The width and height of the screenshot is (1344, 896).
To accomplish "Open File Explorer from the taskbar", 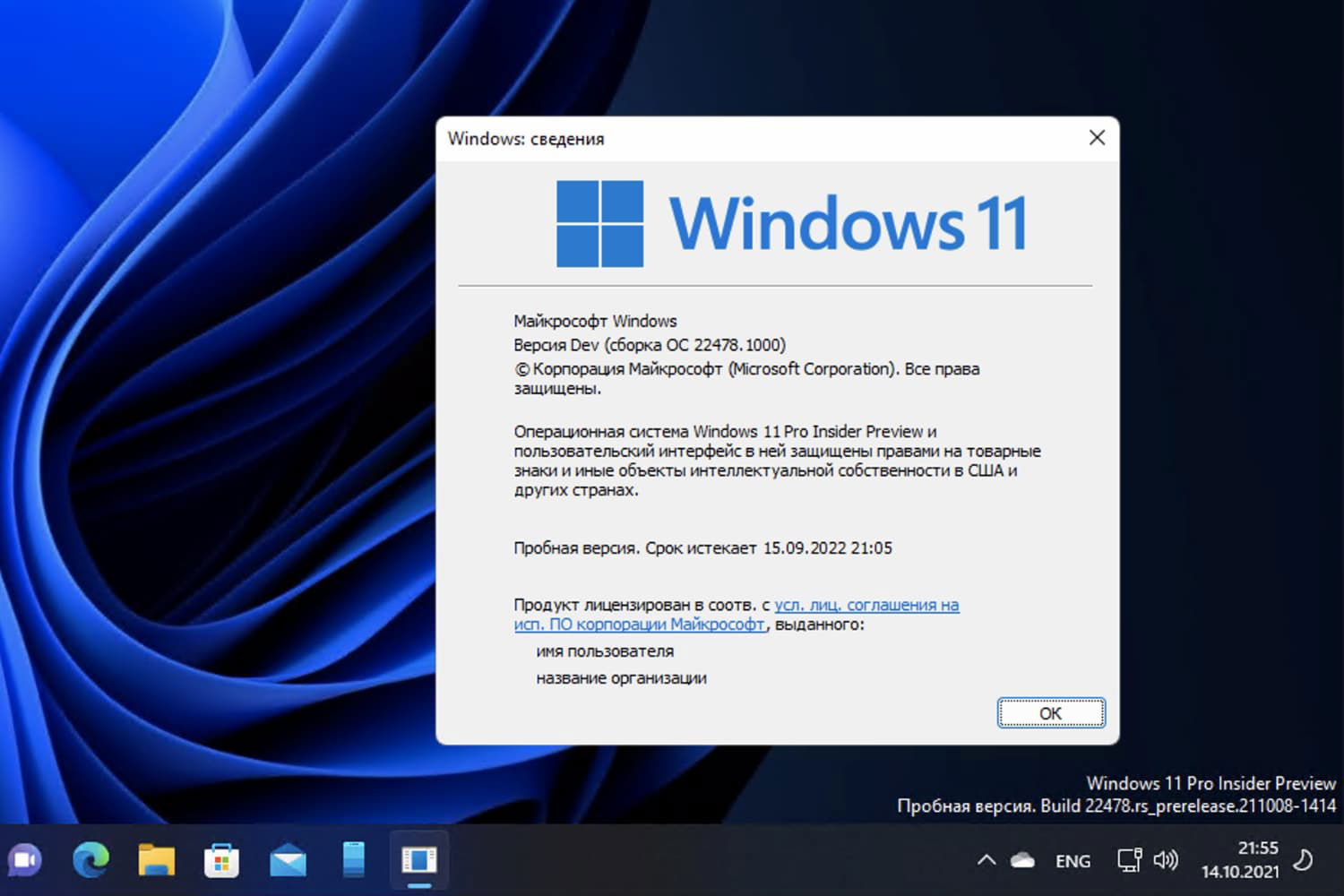I will click(x=157, y=860).
